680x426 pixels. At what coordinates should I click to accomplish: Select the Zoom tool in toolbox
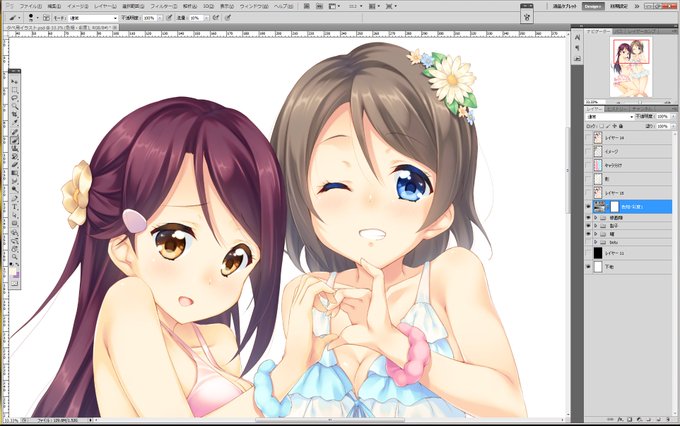point(14,258)
